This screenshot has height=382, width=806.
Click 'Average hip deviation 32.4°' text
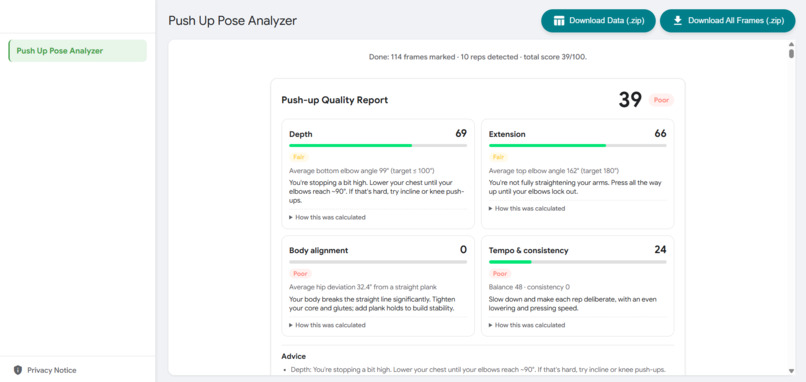coord(363,287)
